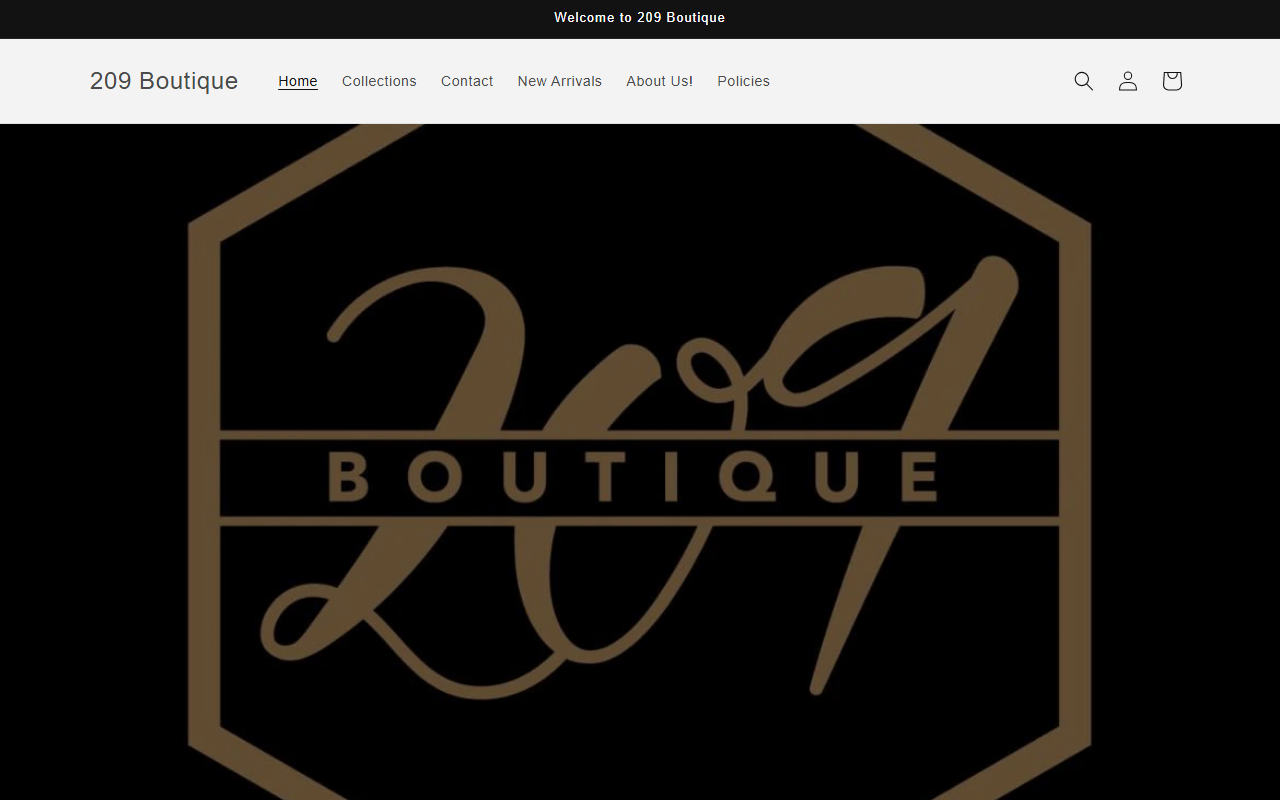Click the Welcome to 209 Boutique announcement
Viewport: 1280px width, 800px height.
pos(640,18)
